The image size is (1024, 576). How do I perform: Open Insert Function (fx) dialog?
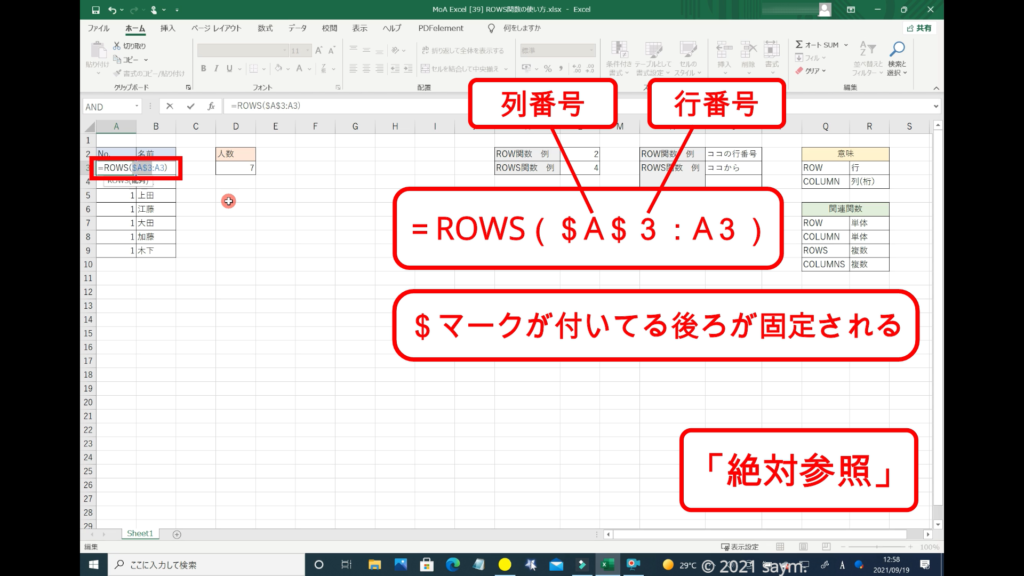point(210,106)
